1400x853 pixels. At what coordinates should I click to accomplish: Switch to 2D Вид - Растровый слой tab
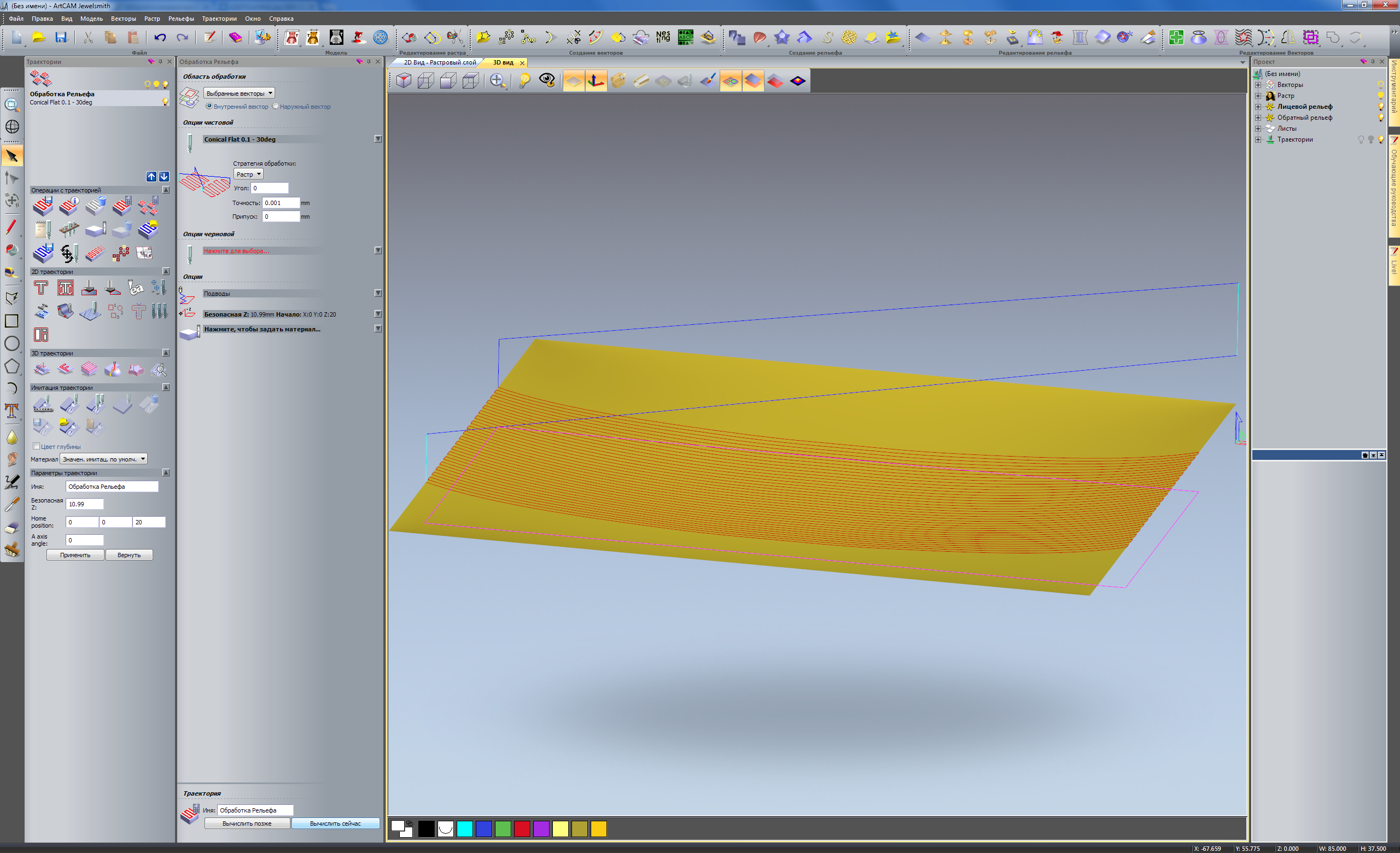439,62
